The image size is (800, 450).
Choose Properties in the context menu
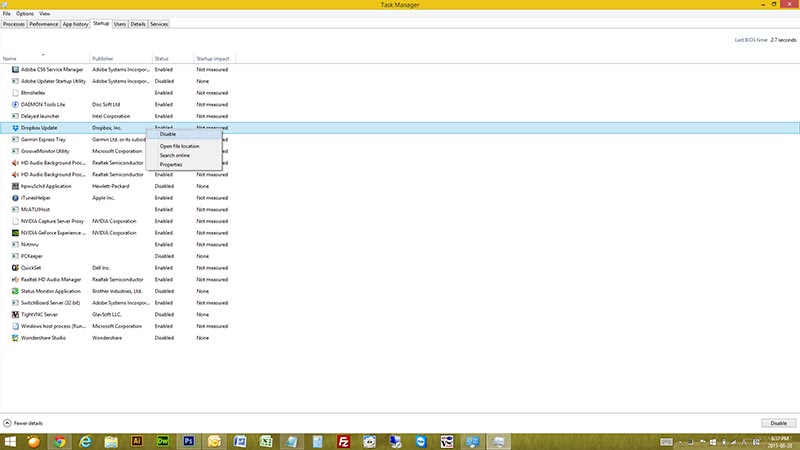pos(184,164)
